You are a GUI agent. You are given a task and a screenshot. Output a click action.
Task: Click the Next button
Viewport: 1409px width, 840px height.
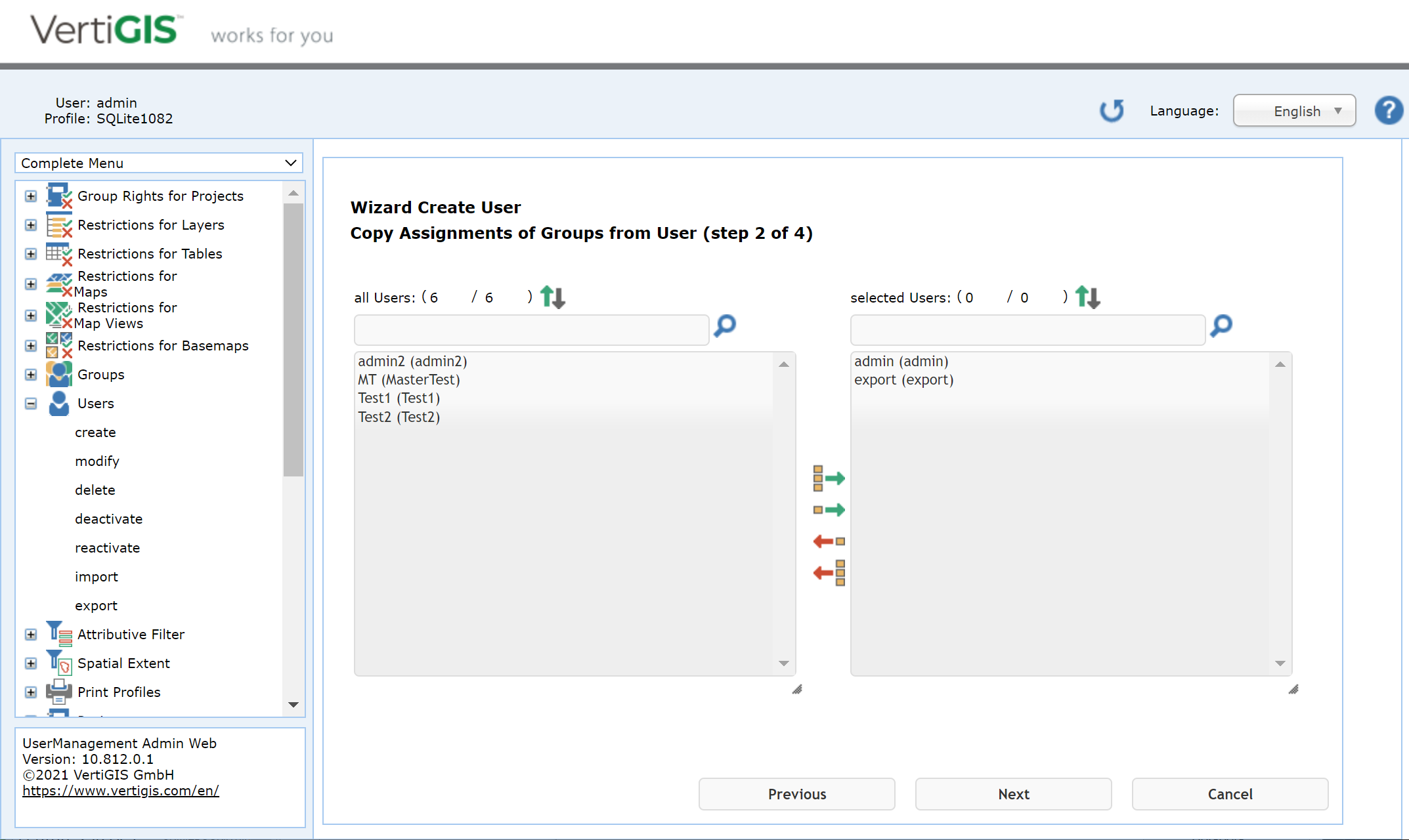coord(1012,794)
